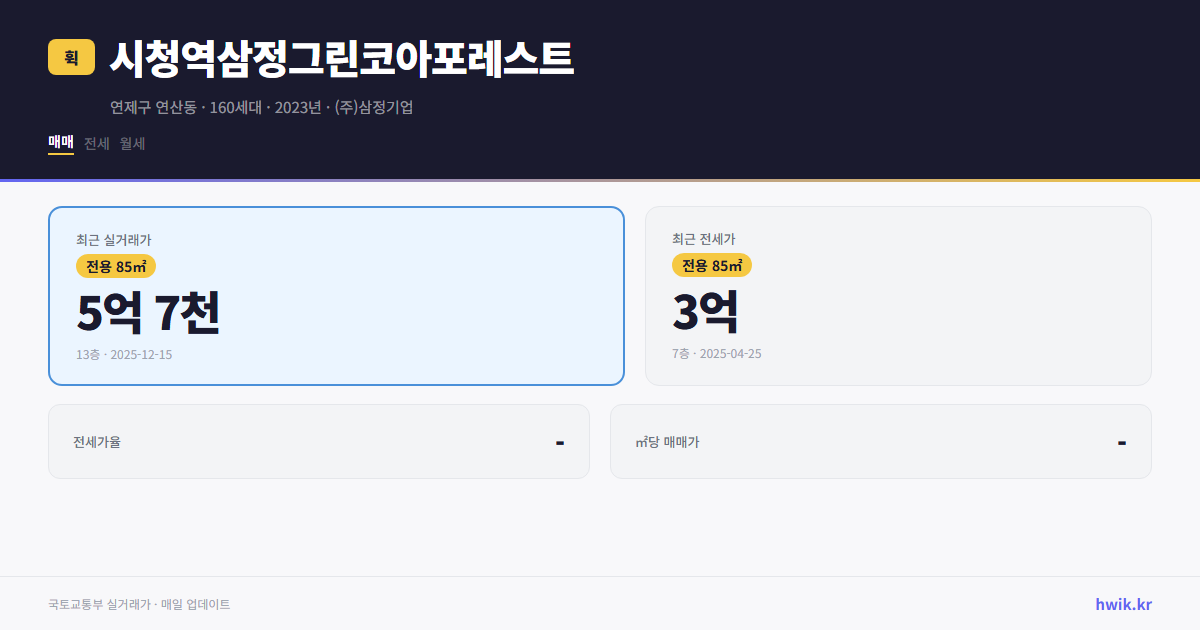Select the highlighted 최근 실거래가 card
This screenshot has width=1200, height=630.
pos(336,295)
